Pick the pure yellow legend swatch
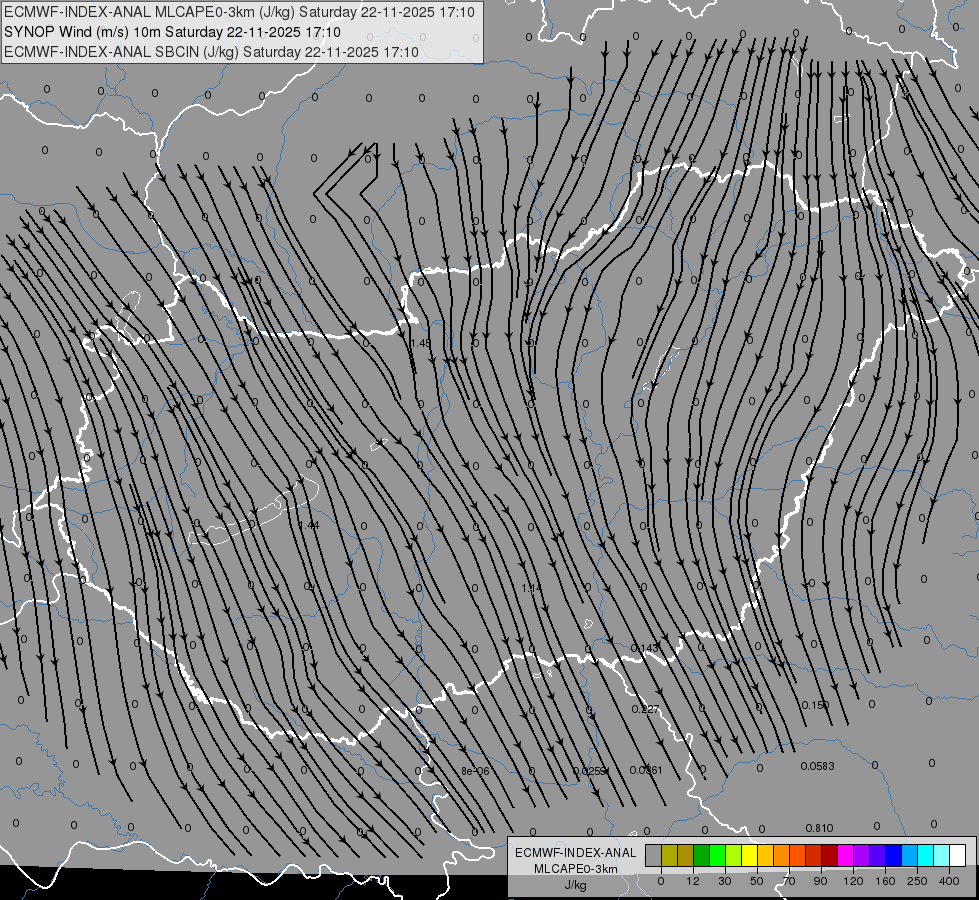979x900 pixels. pos(750,855)
